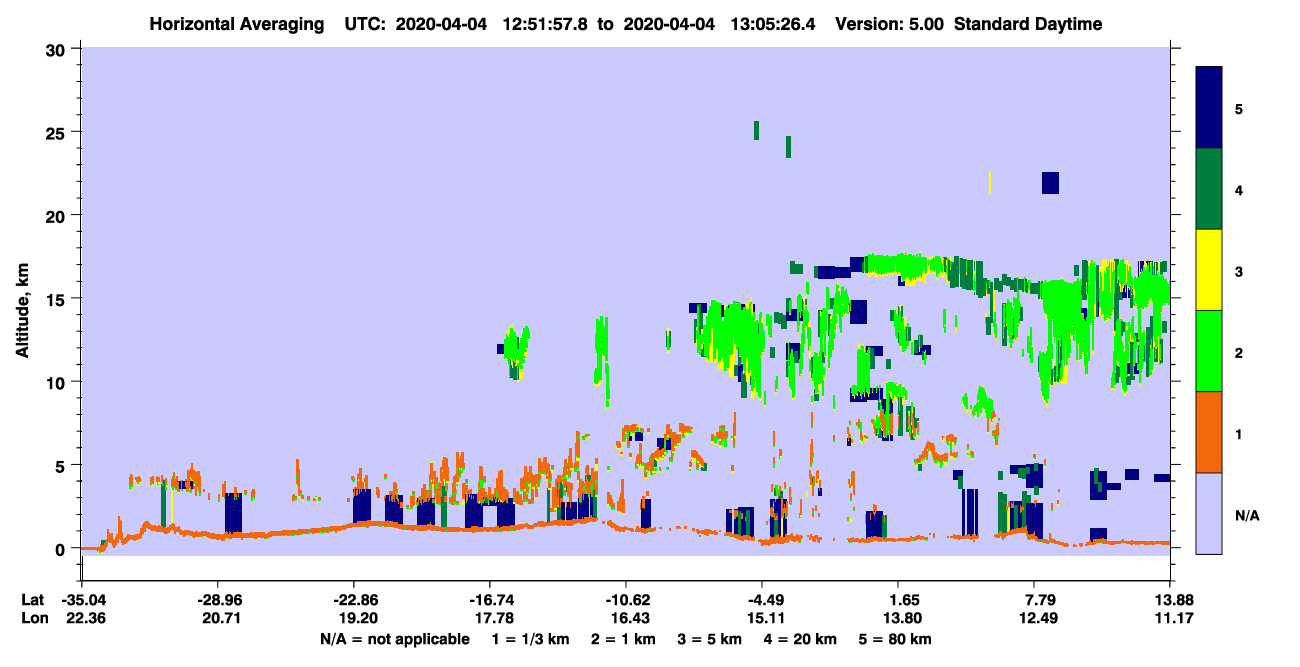The image size is (1300, 667).
Task: Click the bright green level 2 color swatch
Action: 1209,351
